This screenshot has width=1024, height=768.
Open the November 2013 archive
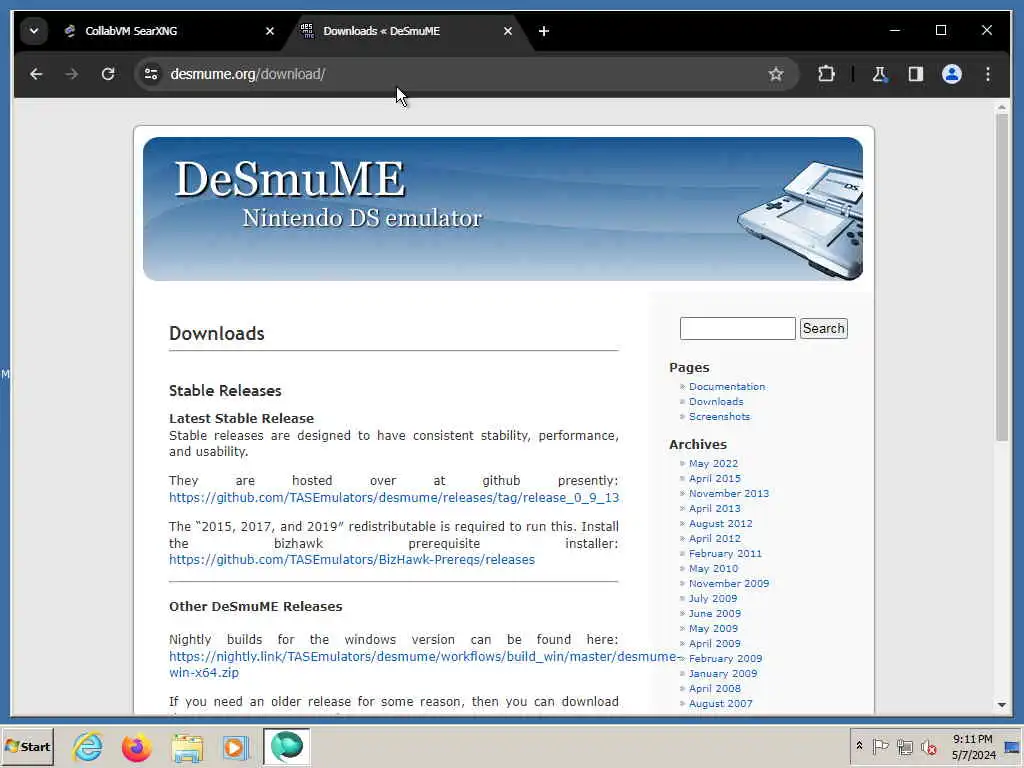(729, 494)
